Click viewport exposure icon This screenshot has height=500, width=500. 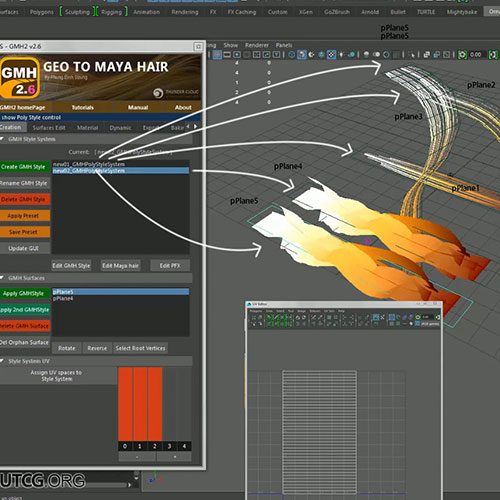tap(462, 54)
